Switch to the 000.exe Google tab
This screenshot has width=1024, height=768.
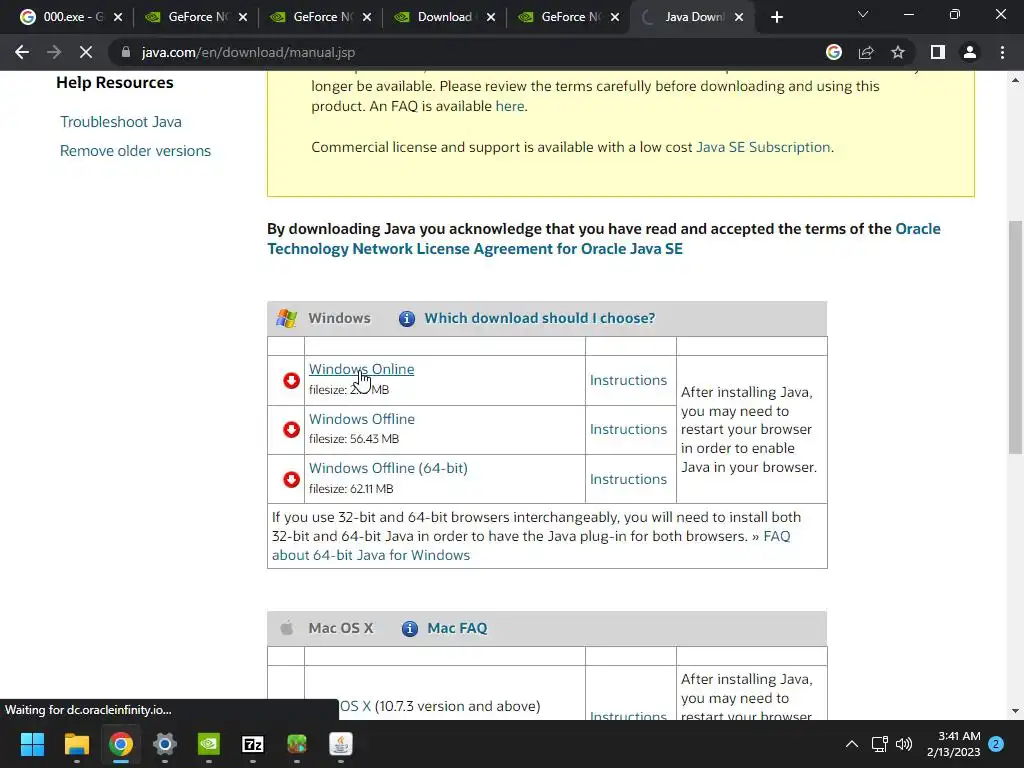point(62,17)
